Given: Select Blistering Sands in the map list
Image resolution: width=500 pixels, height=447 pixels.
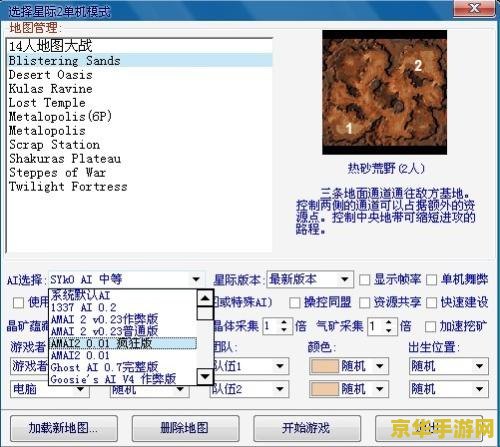Looking at the screenshot, I should [x=139, y=61].
